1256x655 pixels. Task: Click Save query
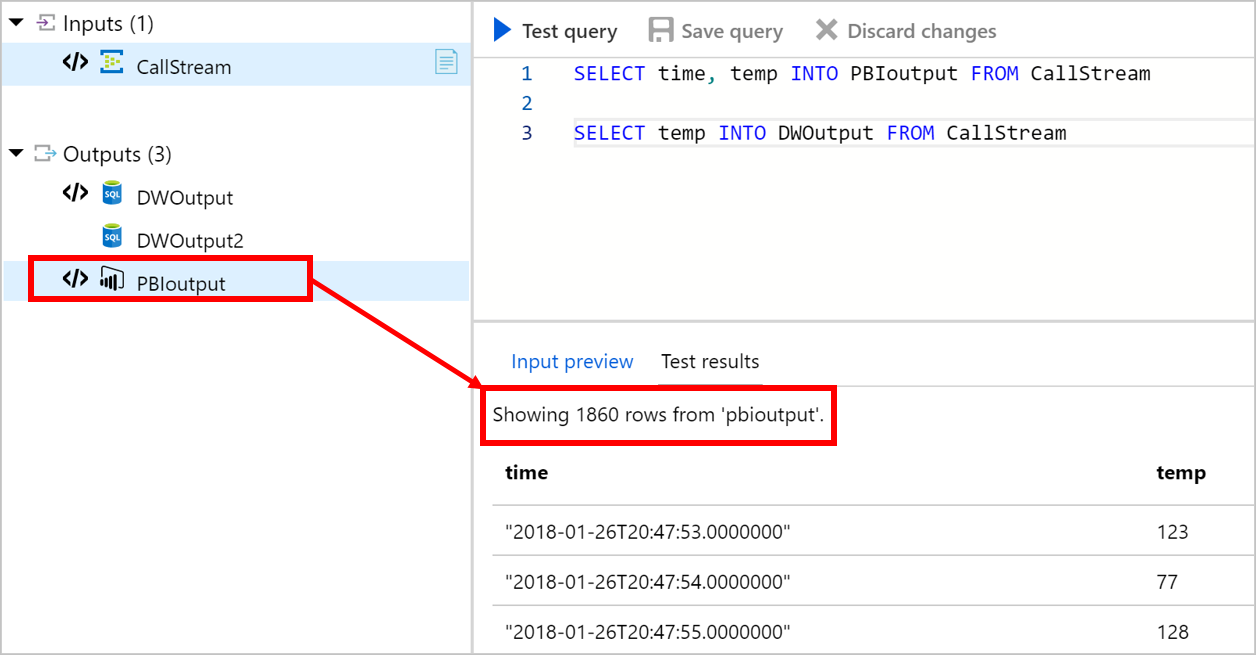pyautogui.click(x=715, y=30)
